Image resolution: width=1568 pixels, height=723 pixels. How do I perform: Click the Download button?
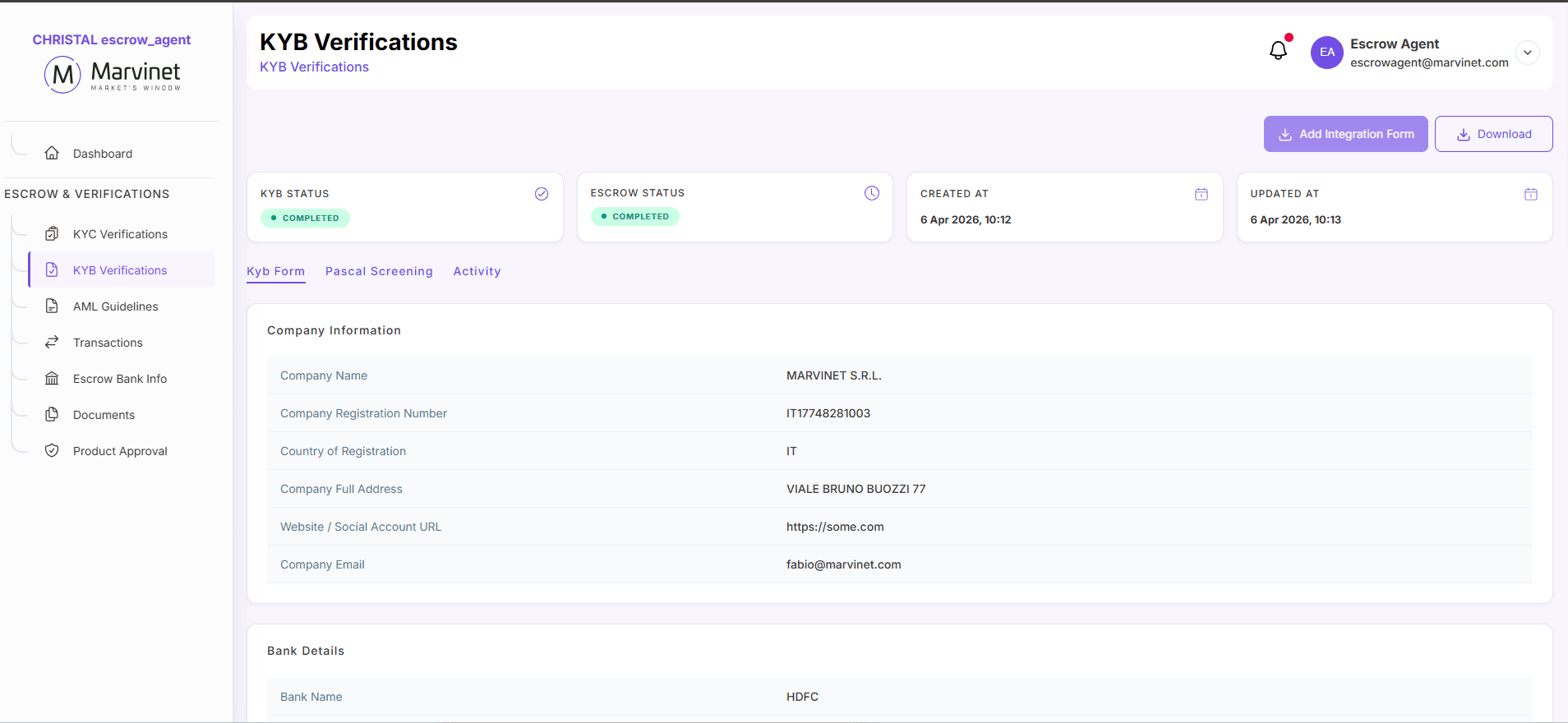point(1493,134)
